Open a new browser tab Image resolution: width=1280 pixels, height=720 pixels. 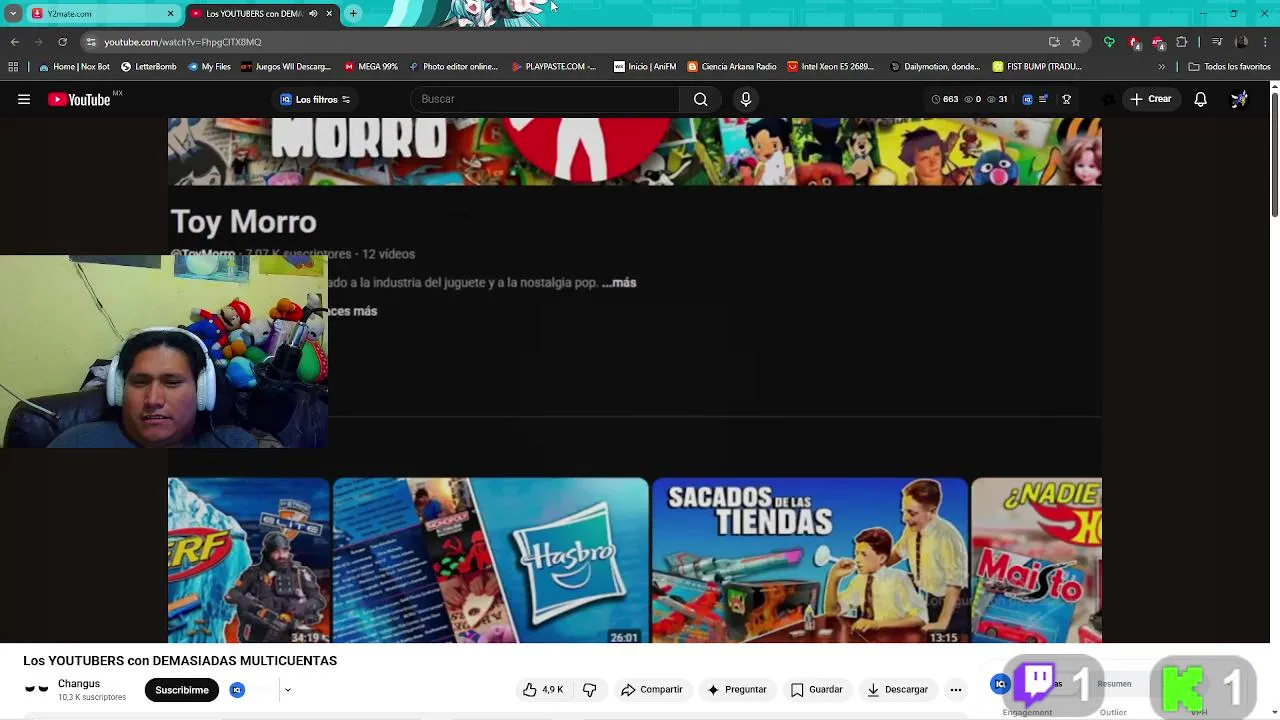[x=353, y=13]
